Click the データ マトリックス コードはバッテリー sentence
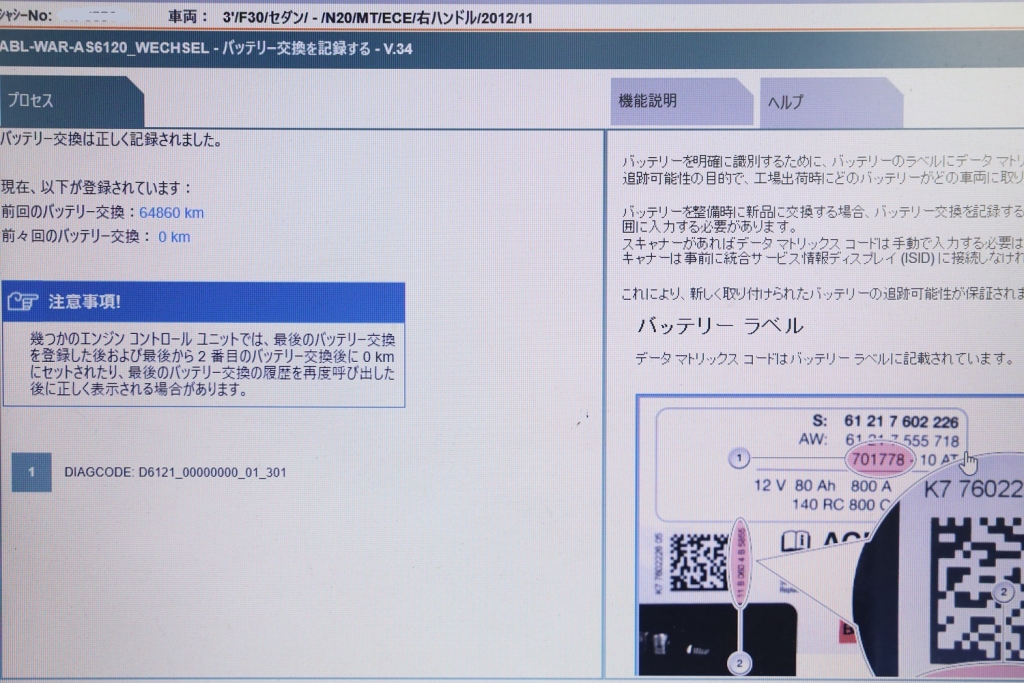The height and width of the screenshot is (683, 1024). (825, 358)
